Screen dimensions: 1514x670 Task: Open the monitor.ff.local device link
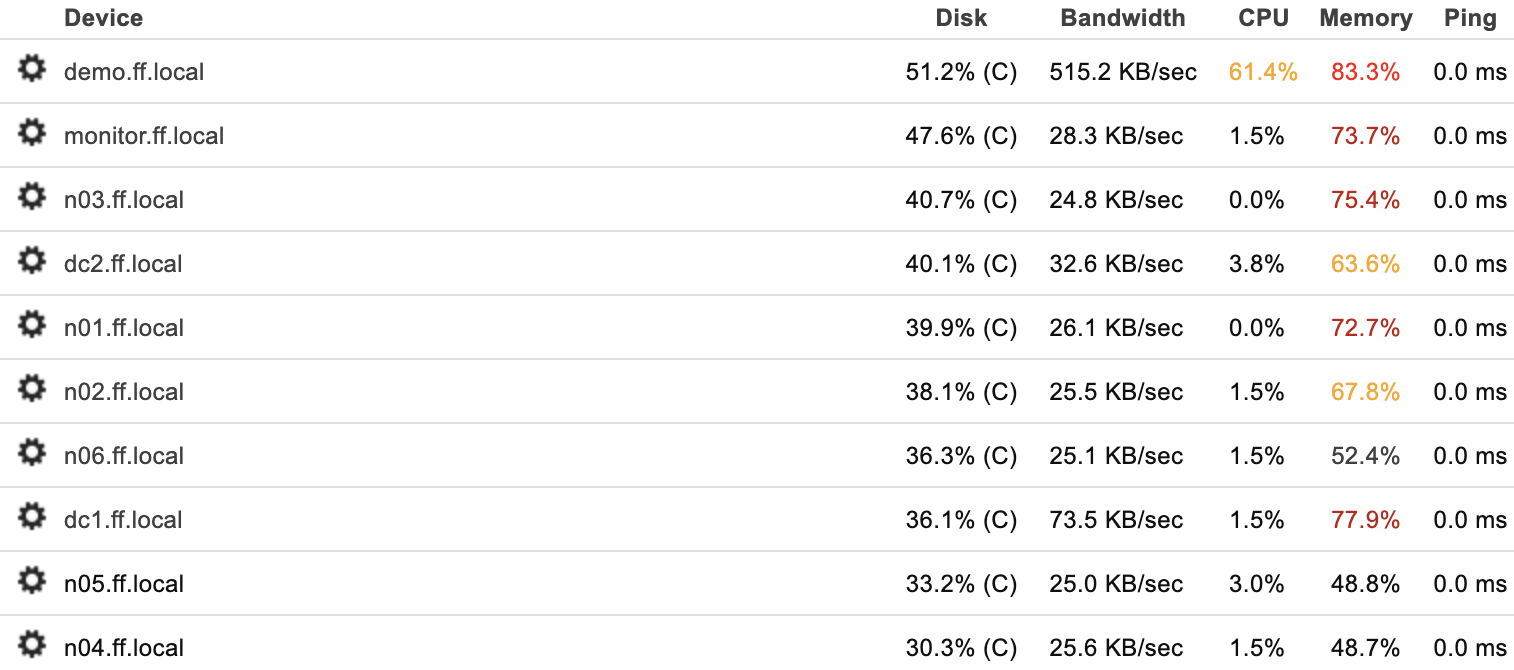click(x=144, y=136)
